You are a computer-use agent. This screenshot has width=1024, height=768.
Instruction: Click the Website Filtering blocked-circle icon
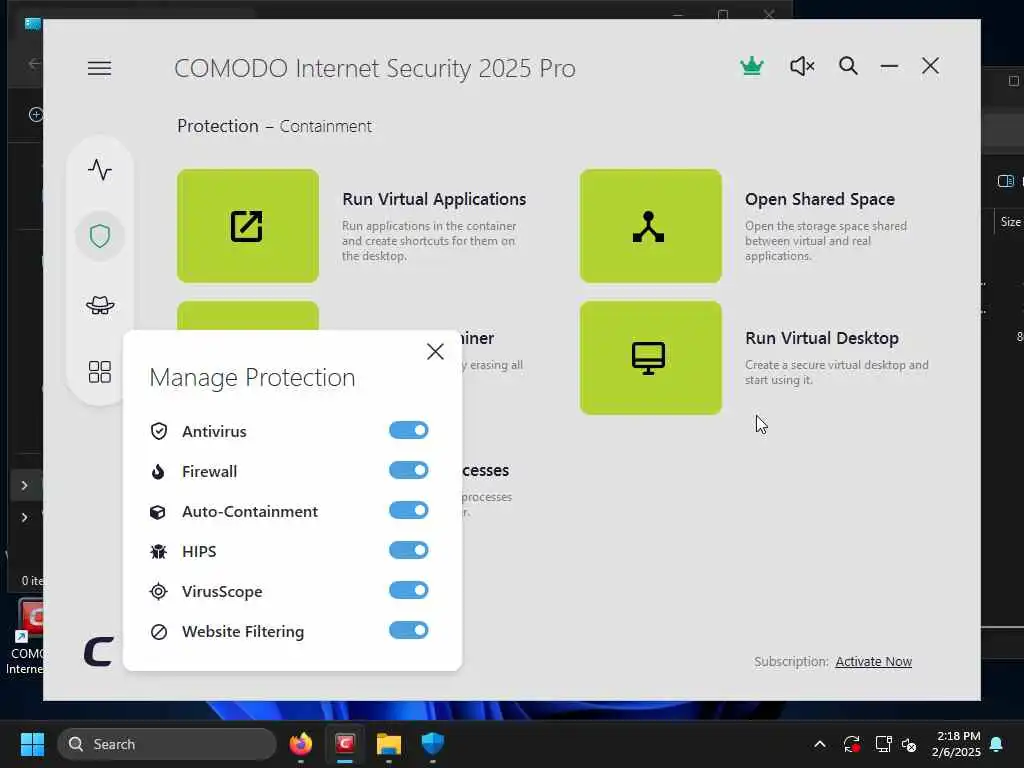159,632
